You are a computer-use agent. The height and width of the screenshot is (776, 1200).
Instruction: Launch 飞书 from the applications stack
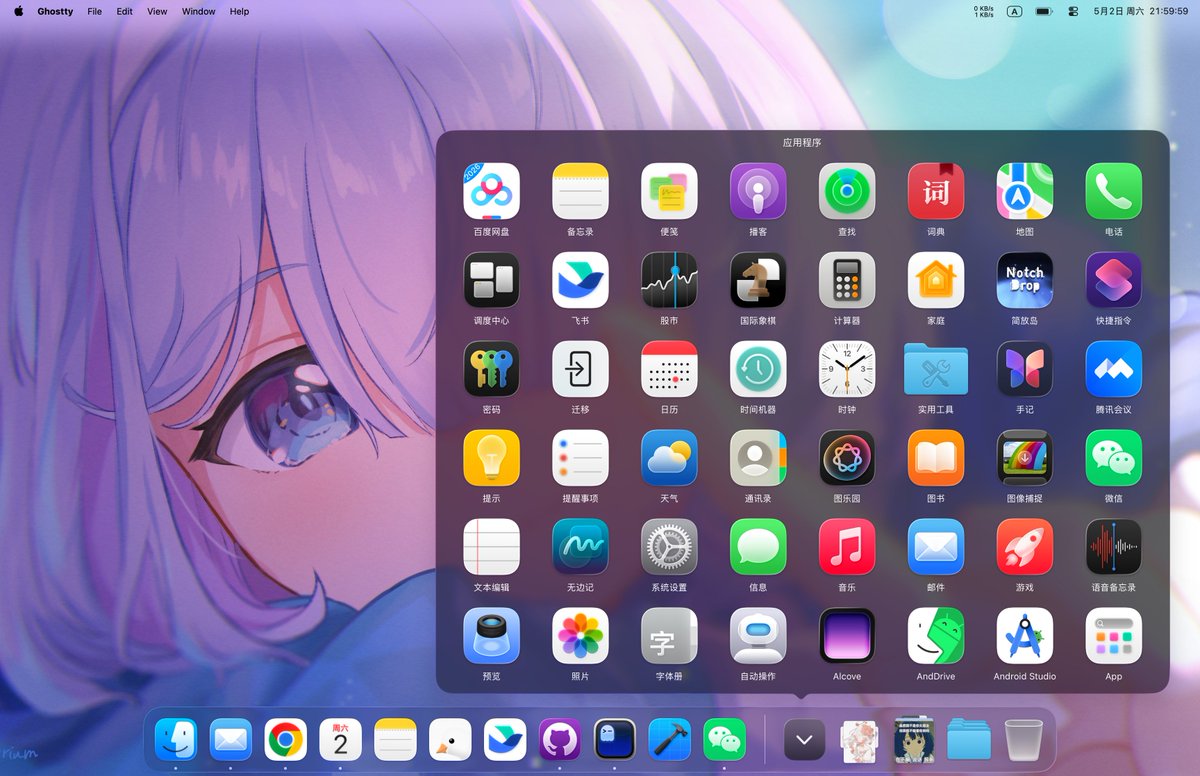pos(580,280)
